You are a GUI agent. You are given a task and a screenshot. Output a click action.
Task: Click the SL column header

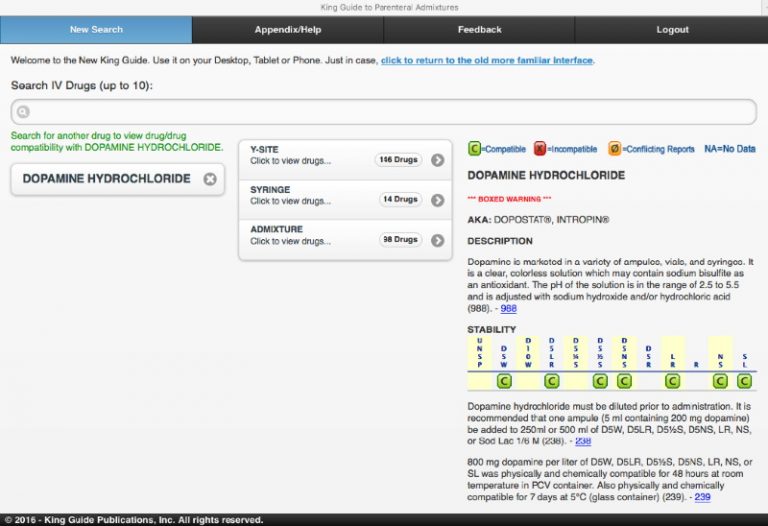click(744, 361)
